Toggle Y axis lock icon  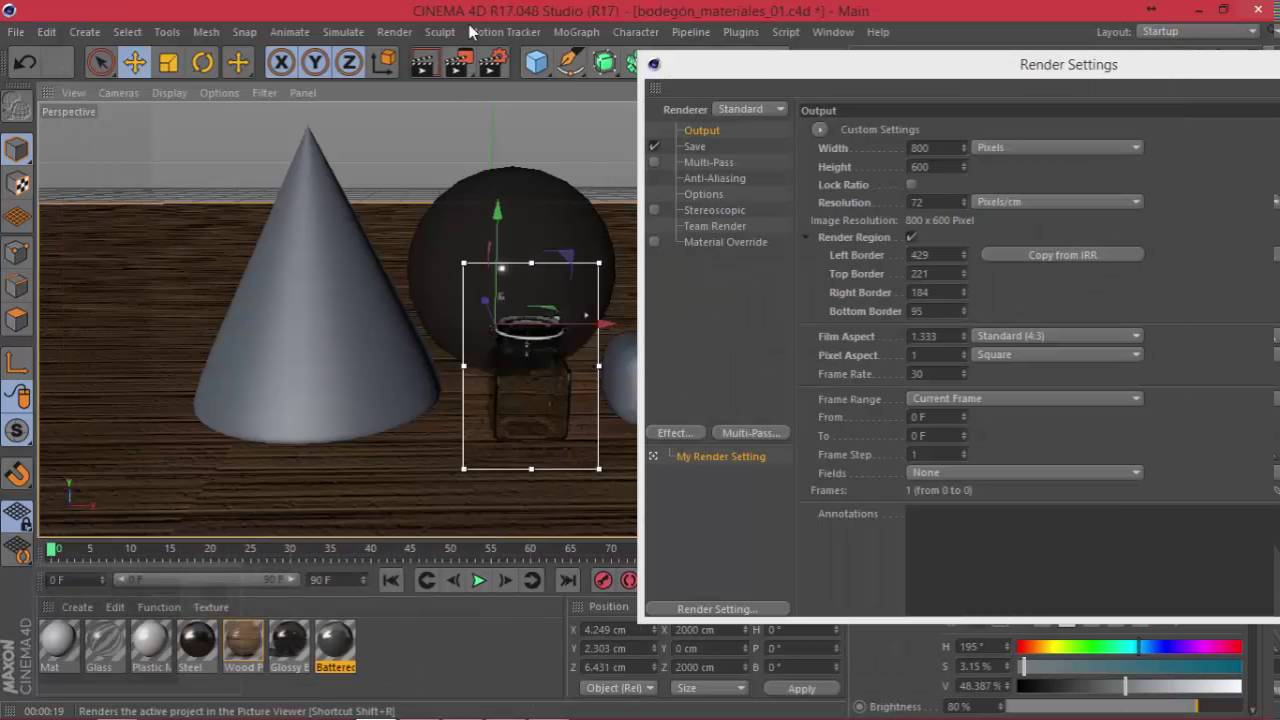[315, 63]
